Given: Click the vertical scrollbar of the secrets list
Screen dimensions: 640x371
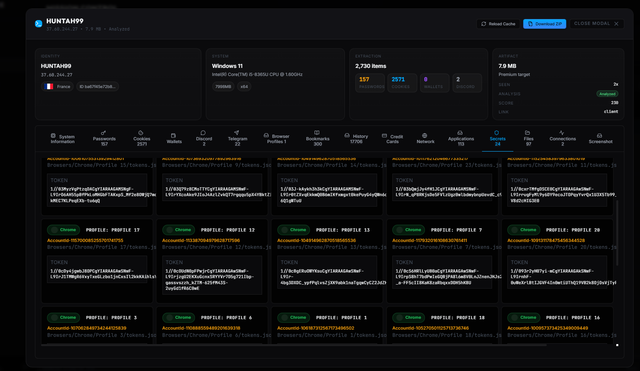Looking at the screenshot, I should point(617,233).
